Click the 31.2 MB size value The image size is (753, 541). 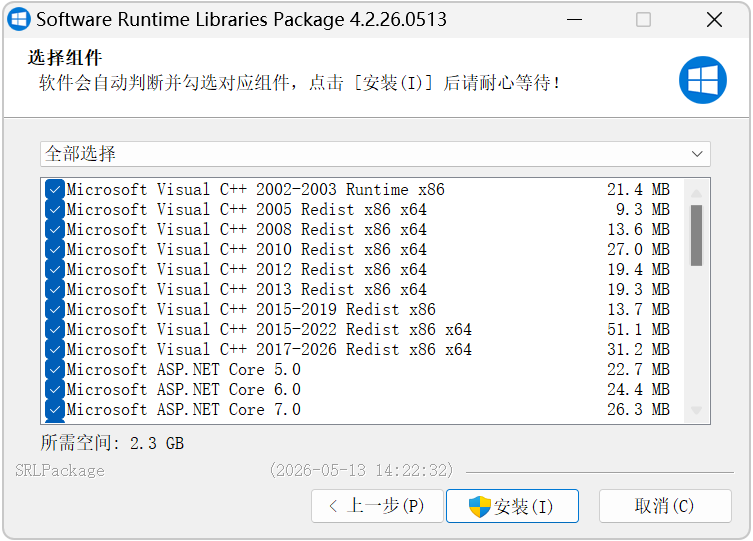point(638,349)
